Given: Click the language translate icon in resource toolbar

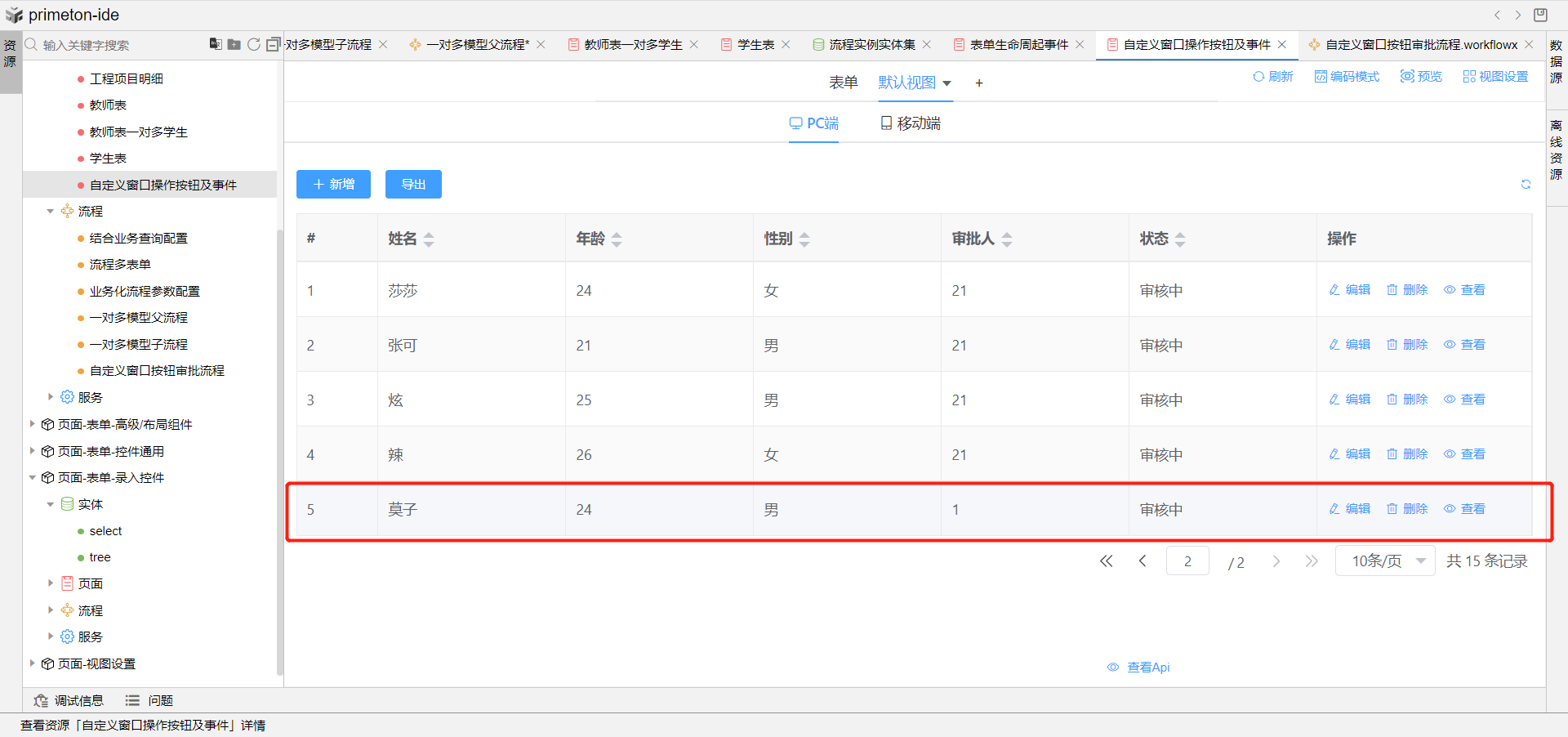Looking at the screenshot, I should [x=216, y=44].
